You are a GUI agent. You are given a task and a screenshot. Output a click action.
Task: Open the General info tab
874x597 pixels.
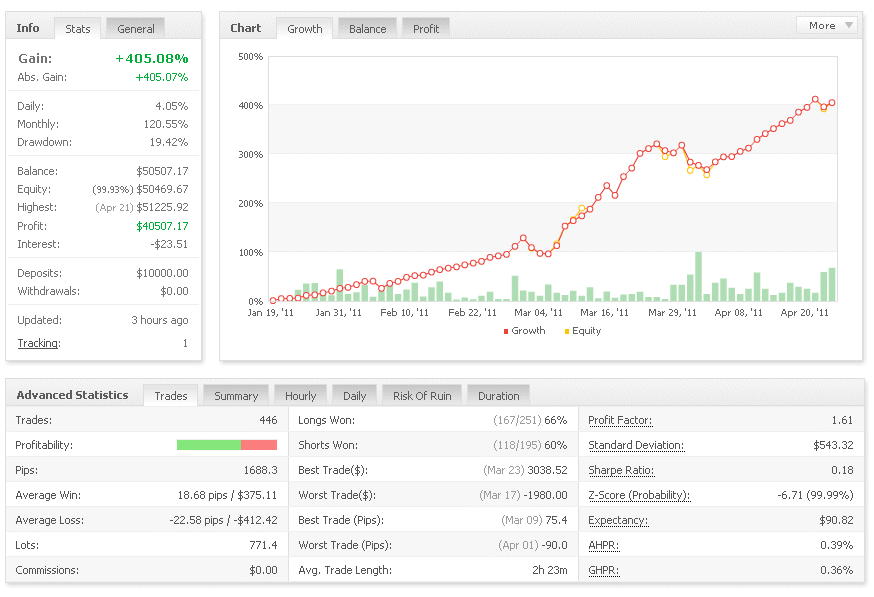click(x=135, y=29)
